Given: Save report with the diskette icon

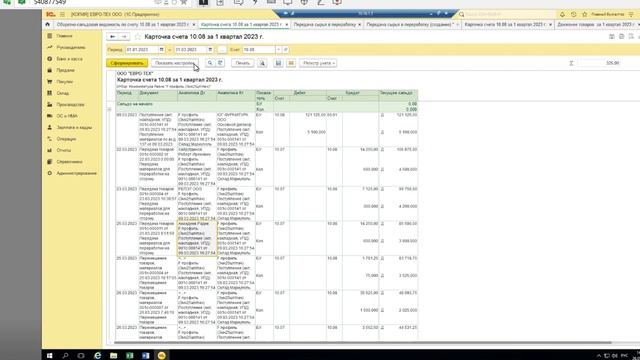Looking at the screenshot, I should click(x=278, y=63).
